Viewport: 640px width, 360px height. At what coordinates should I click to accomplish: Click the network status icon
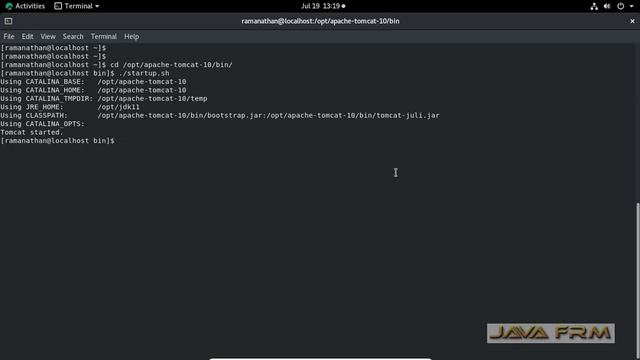594,6
